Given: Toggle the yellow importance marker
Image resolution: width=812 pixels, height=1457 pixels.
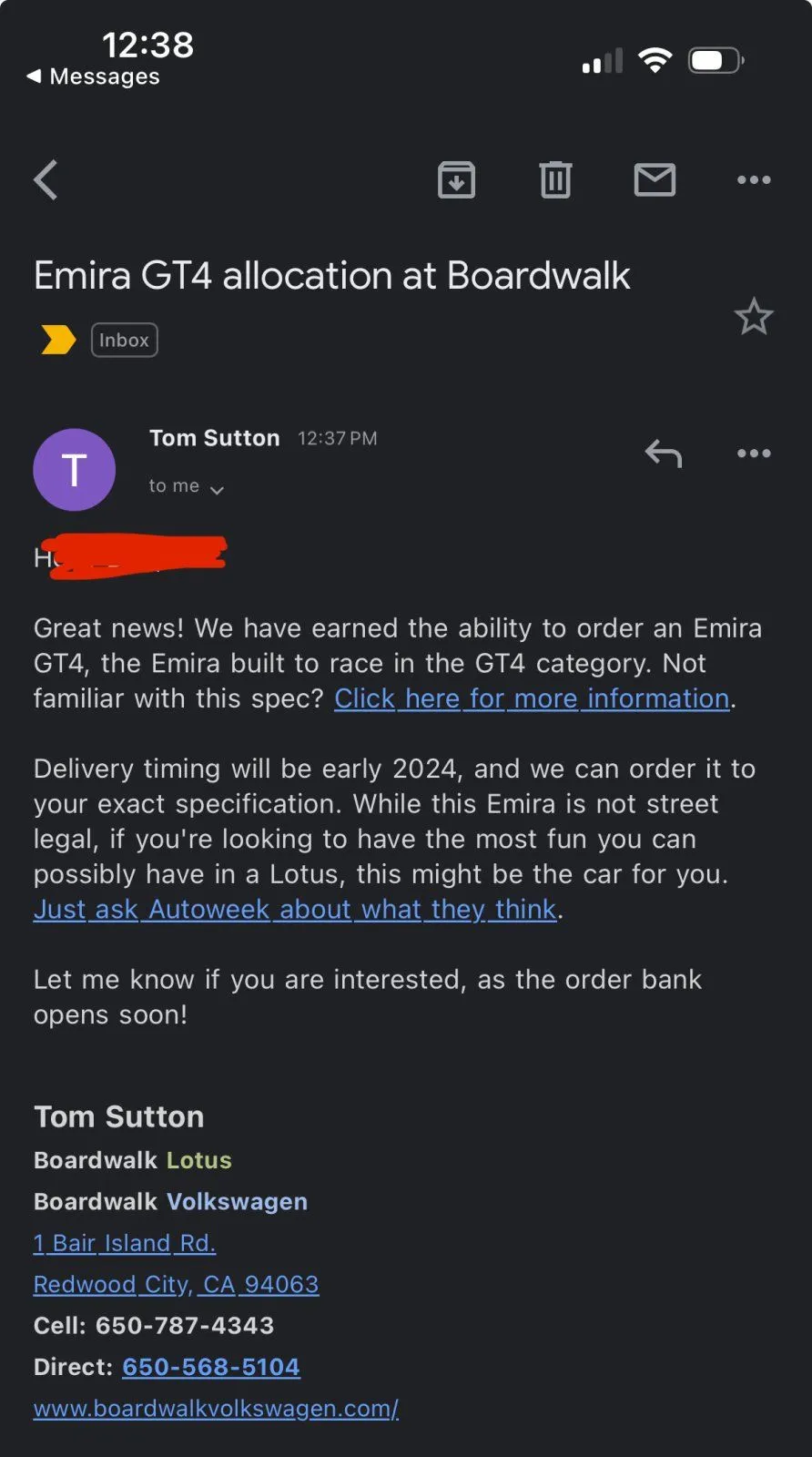Looking at the screenshot, I should 58,340.
